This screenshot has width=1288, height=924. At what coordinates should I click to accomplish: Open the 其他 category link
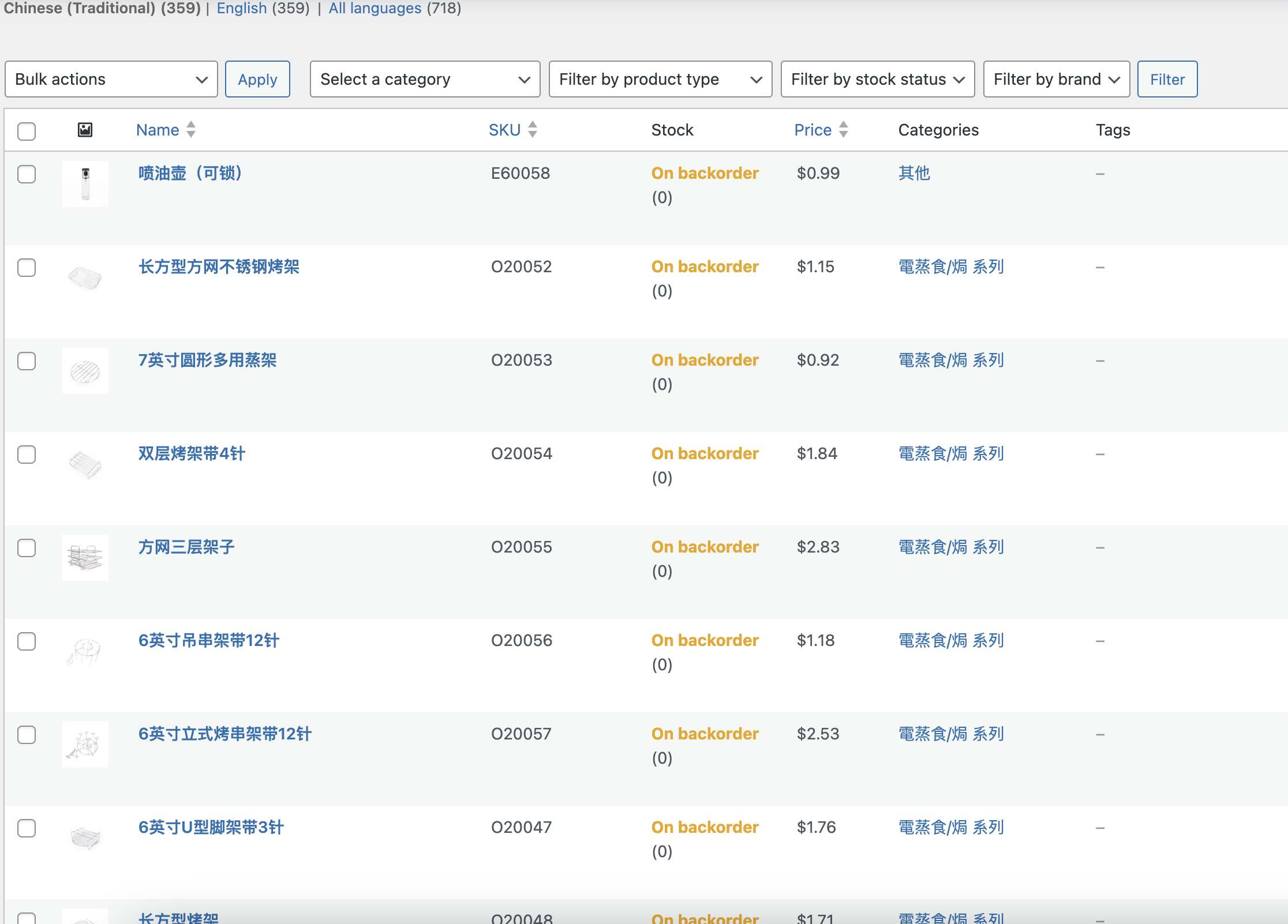click(x=914, y=173)
